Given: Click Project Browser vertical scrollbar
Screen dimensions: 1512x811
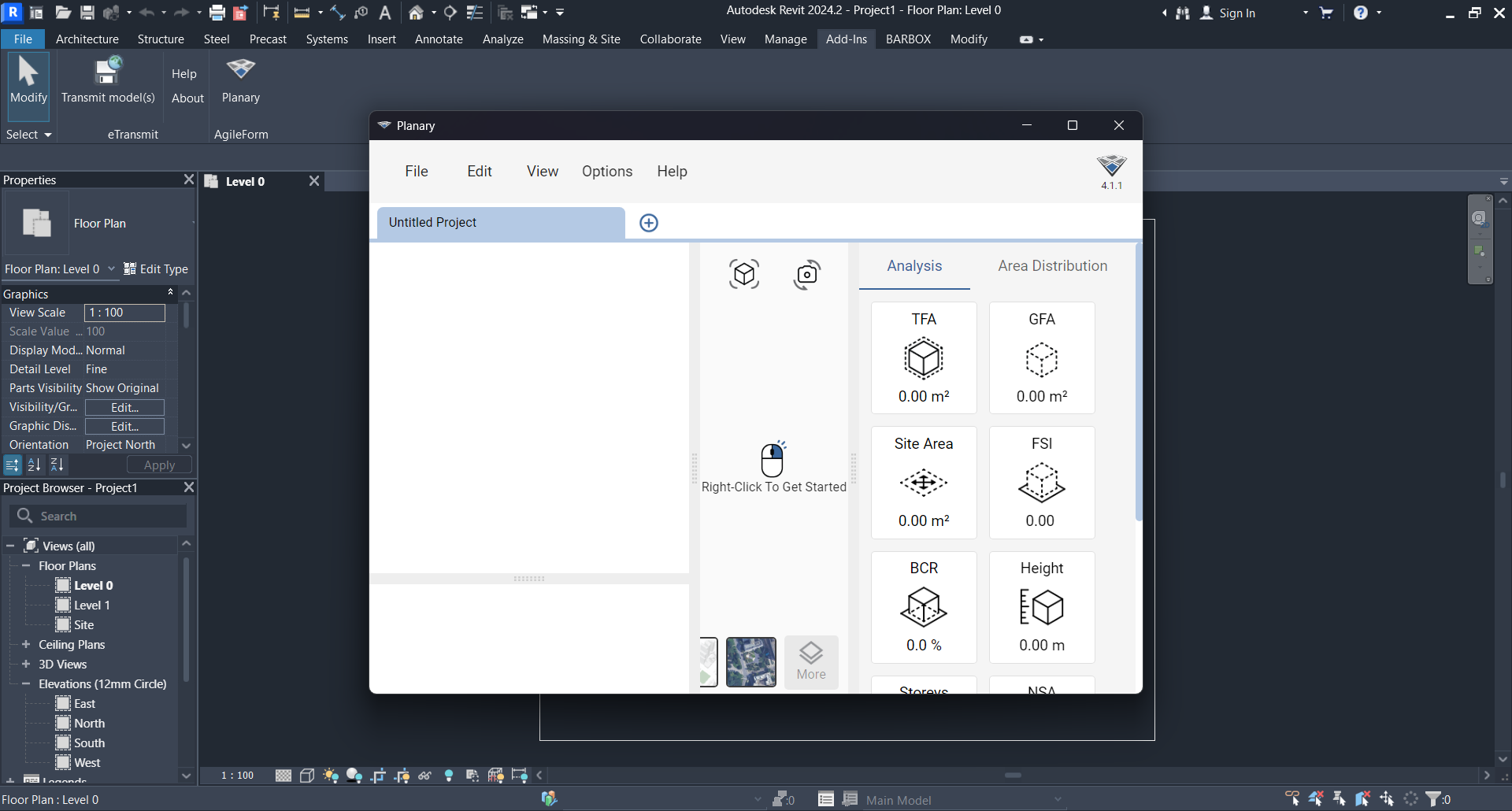Looking at the screenshot, I should (x=186, y=618).
